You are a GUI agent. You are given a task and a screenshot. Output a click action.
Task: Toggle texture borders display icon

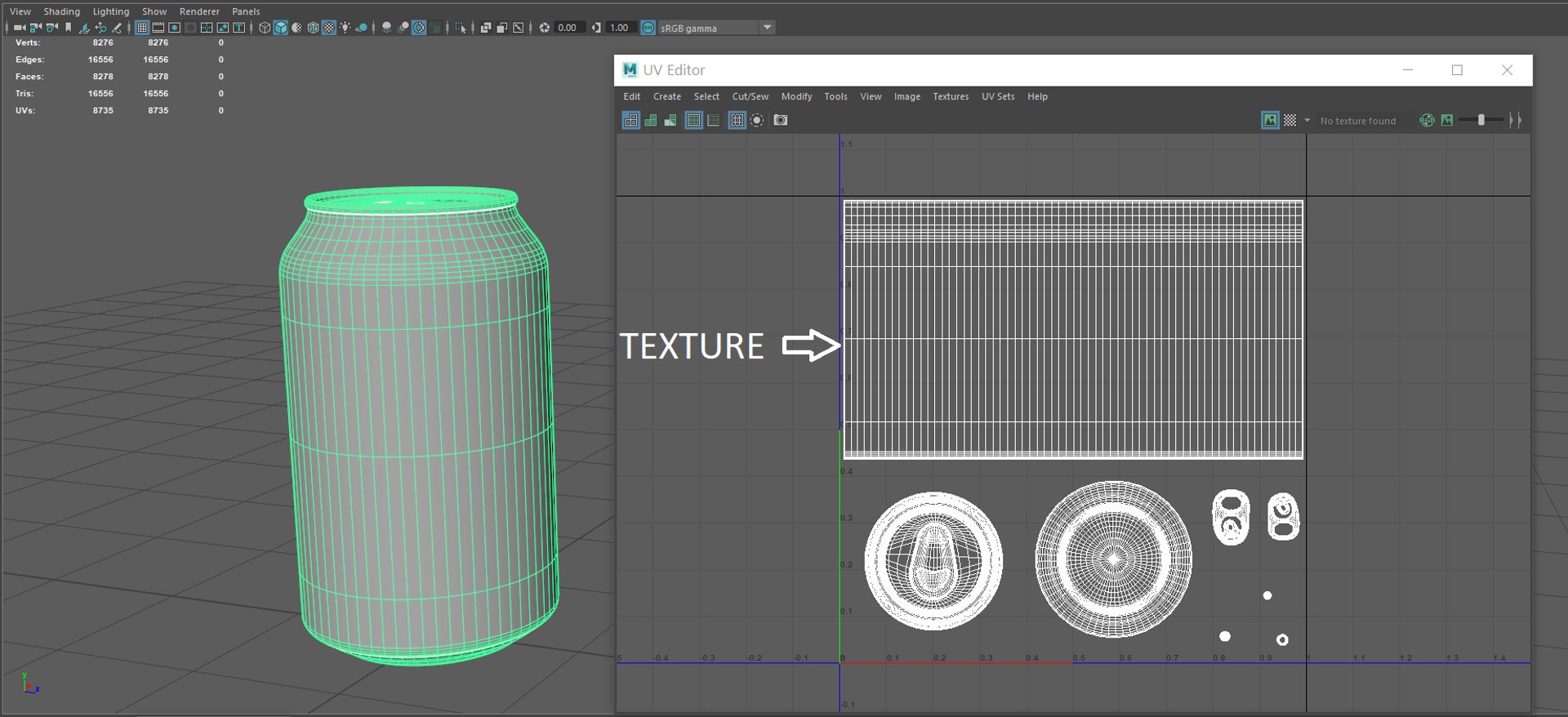point(693,120)
